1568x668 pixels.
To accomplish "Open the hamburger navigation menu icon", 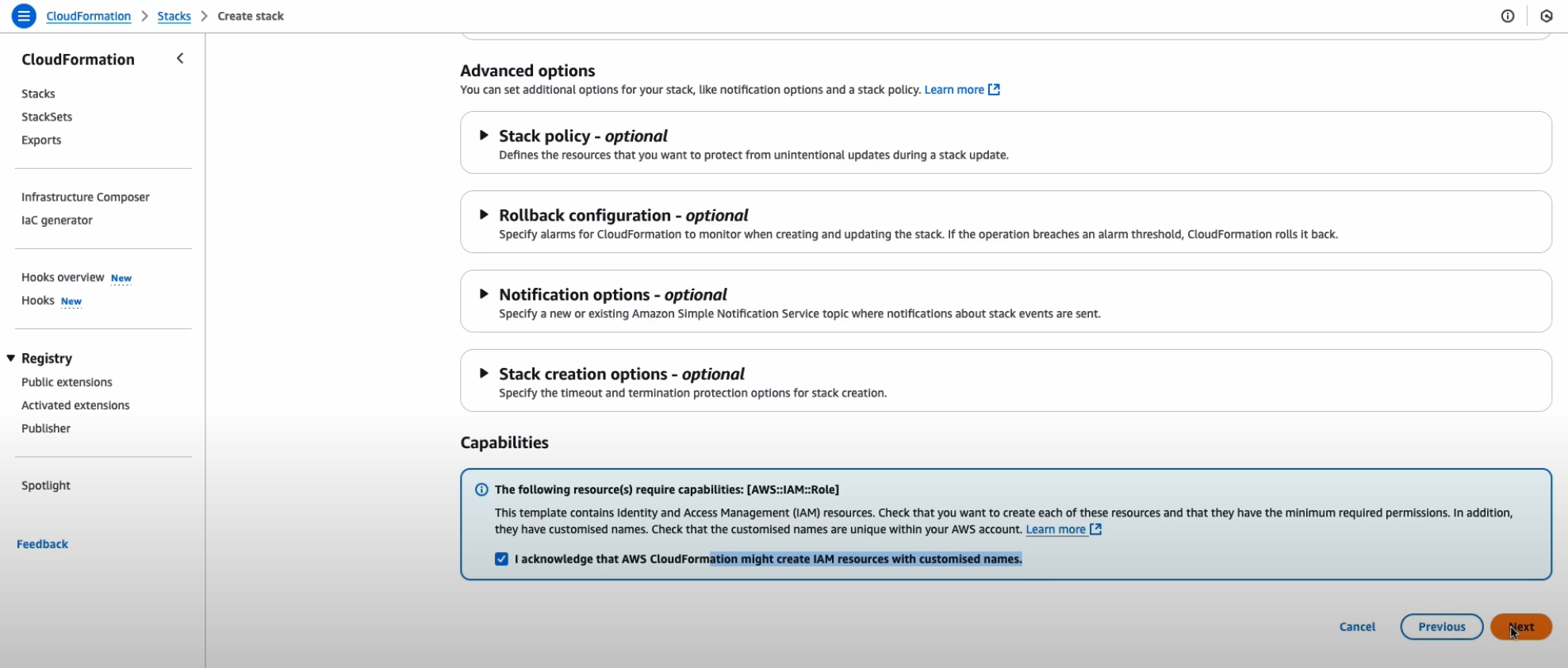I will click(24, 16).
